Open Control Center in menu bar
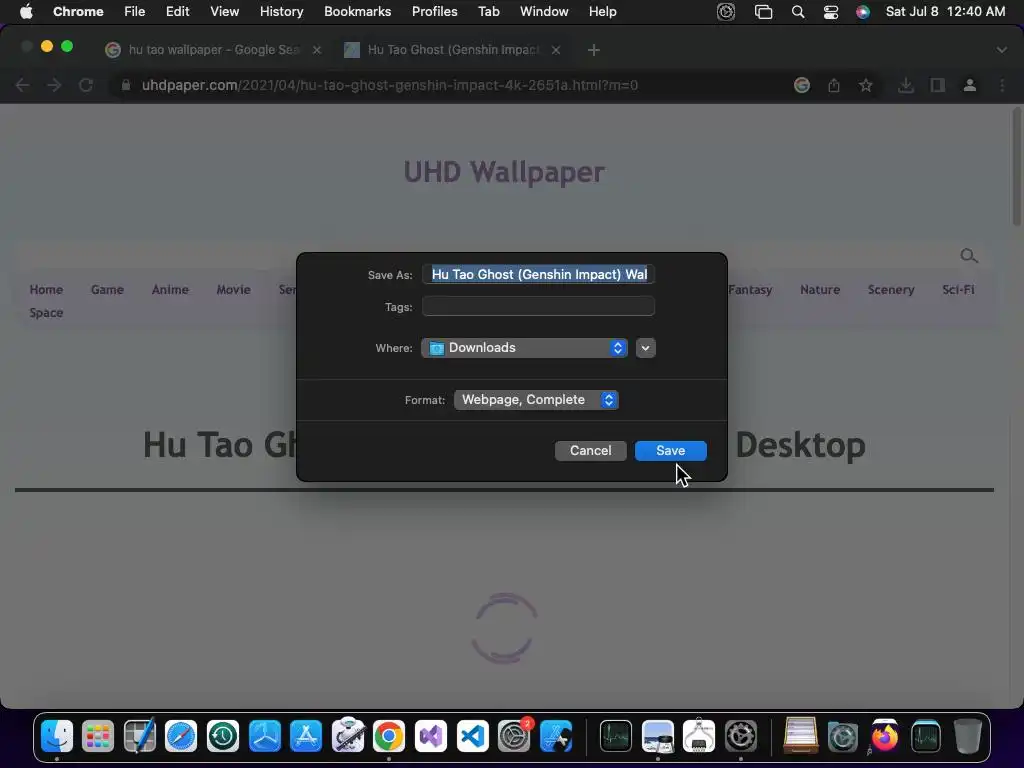 pos(831,12)
